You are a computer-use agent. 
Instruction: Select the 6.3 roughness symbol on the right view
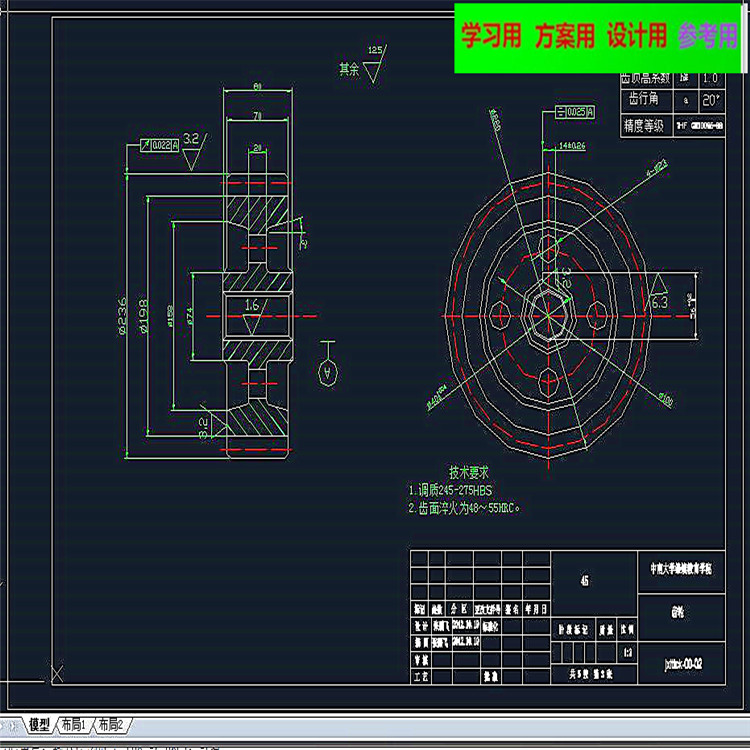pos(659,292)
